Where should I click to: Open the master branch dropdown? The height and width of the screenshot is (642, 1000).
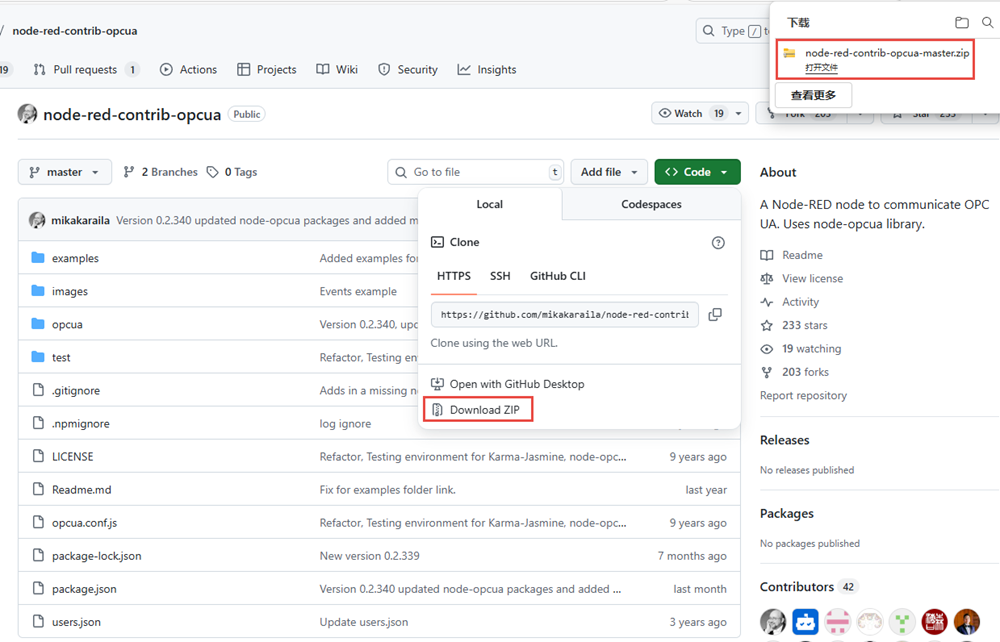(x=64, y=172)
